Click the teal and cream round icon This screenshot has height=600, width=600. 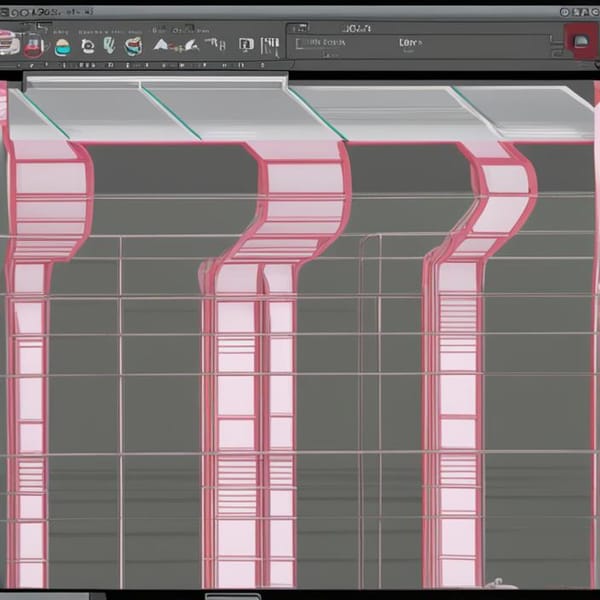[x=63, y=46]
